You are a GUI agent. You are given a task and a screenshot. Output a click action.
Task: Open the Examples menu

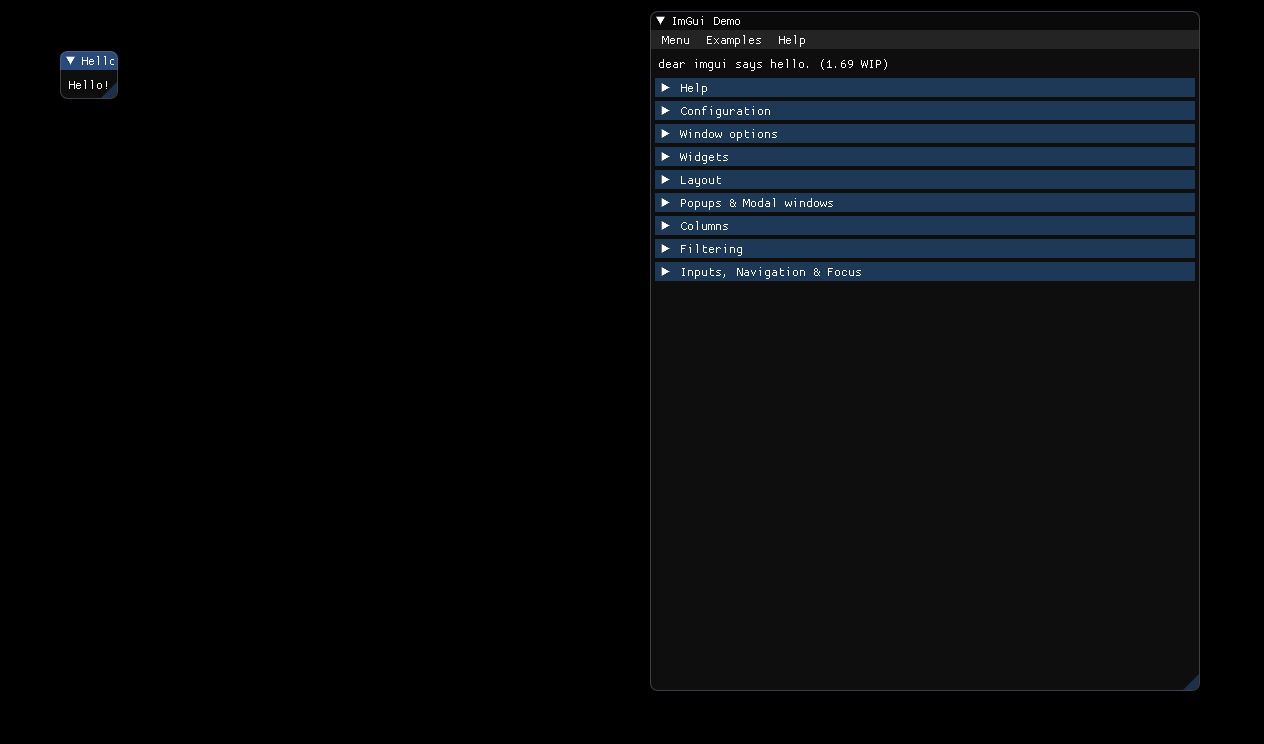point(733,40)
